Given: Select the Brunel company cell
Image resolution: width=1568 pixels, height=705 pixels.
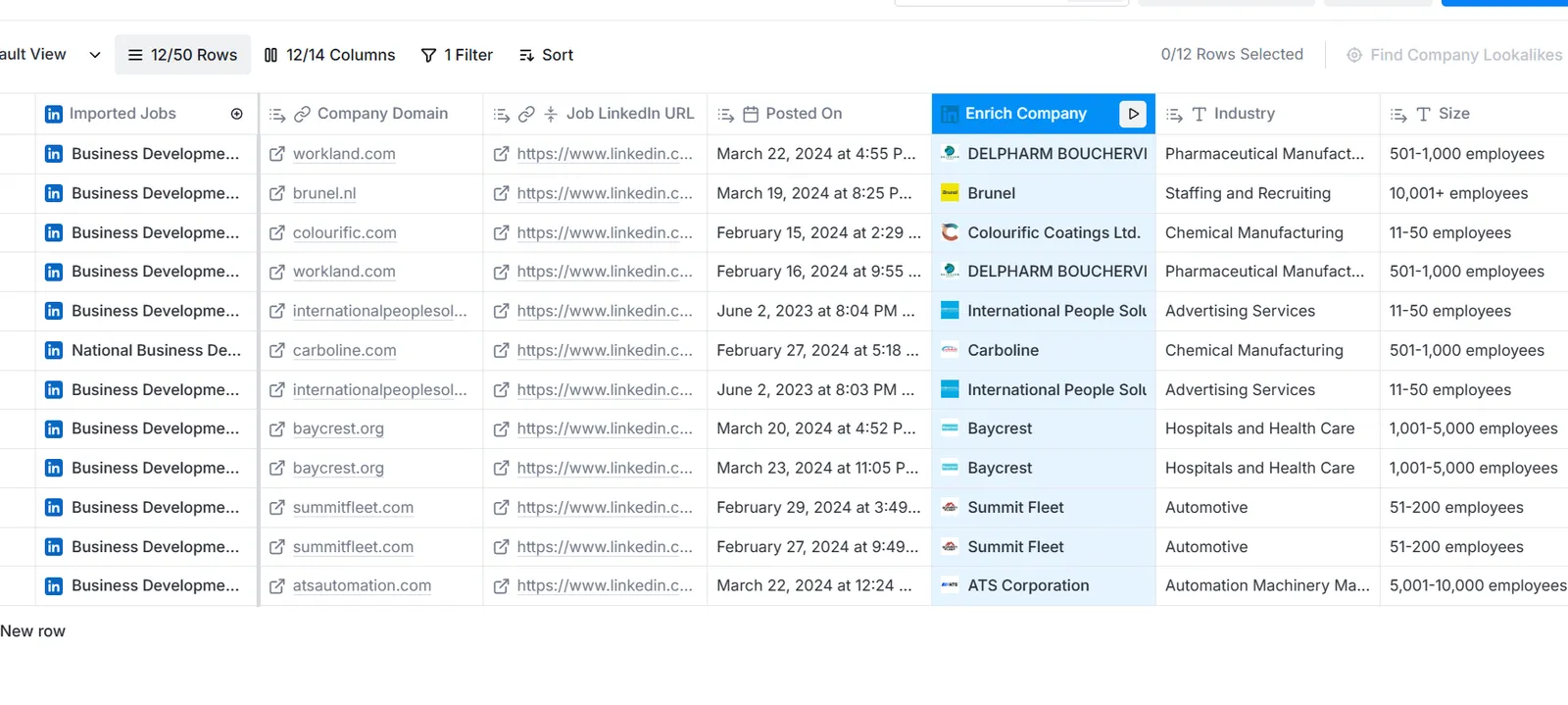Looking at the screenshot, I should click(1044, 193).
